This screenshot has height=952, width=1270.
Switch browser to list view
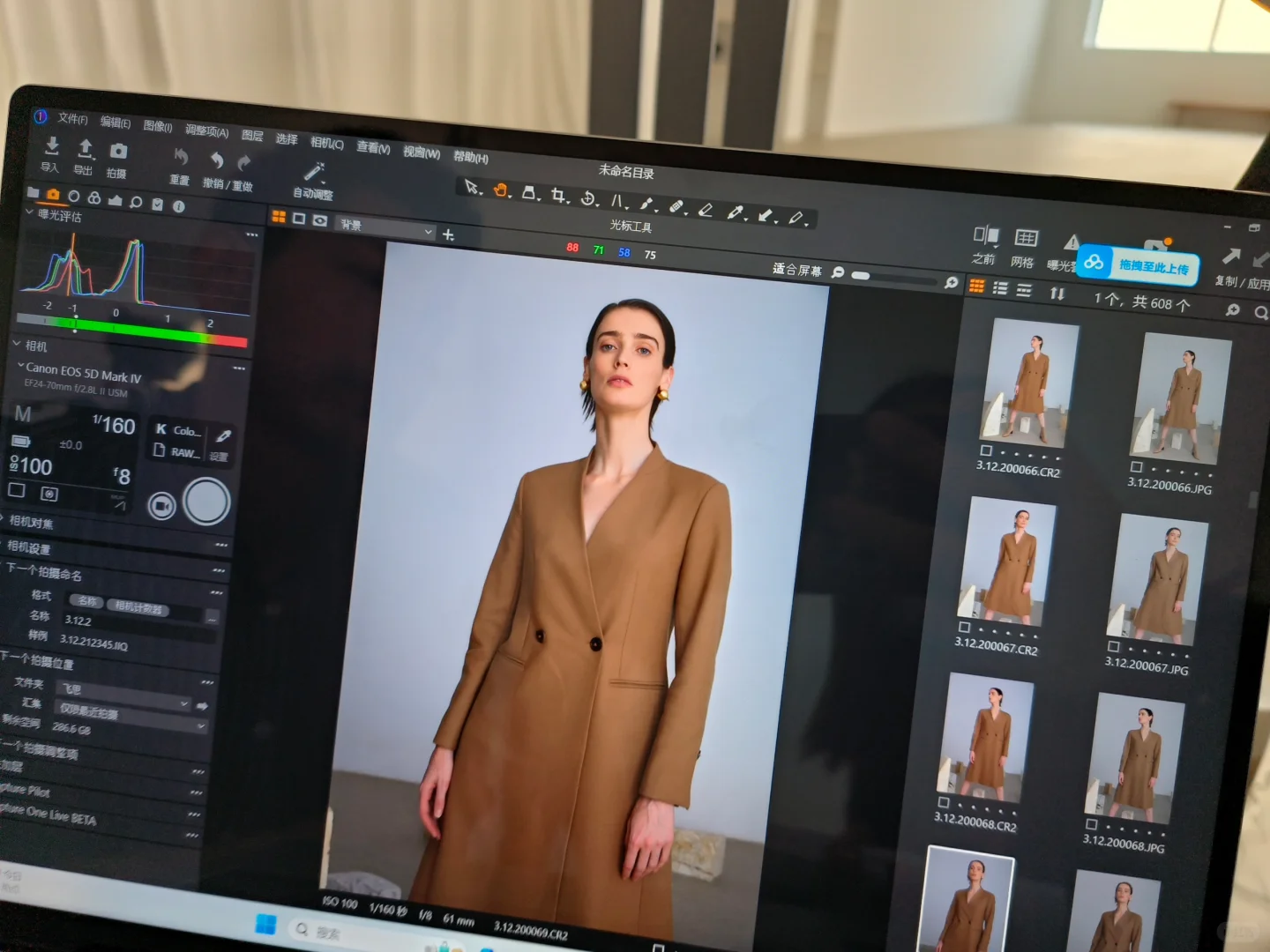(x=1000, y=287)
